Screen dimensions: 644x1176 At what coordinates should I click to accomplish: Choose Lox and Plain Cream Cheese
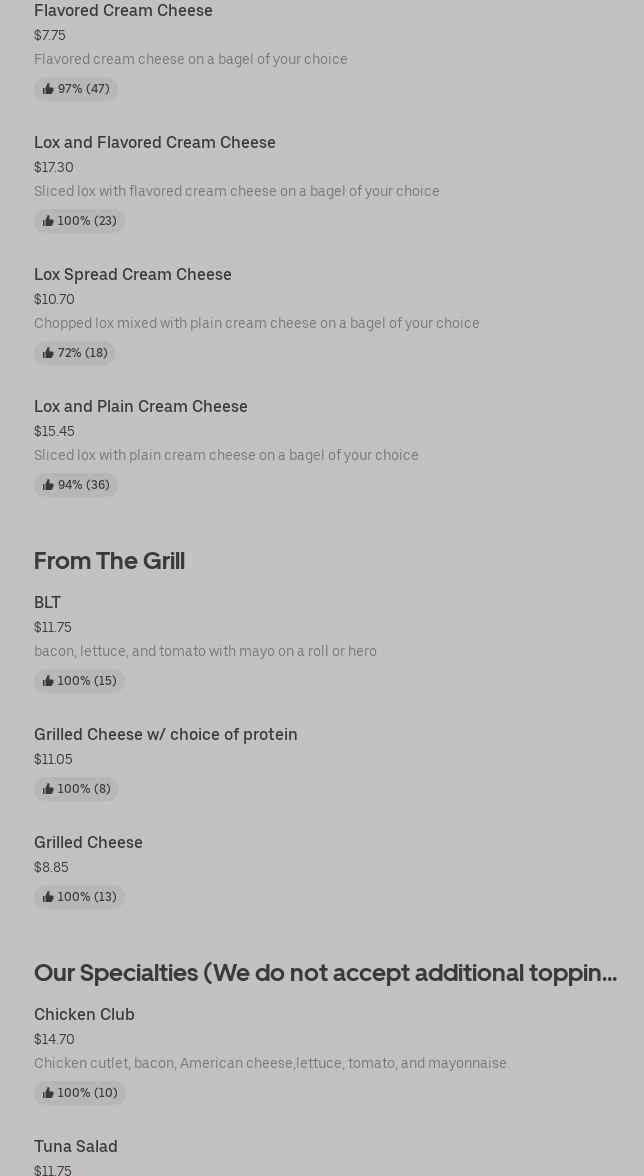coord(141,407)
